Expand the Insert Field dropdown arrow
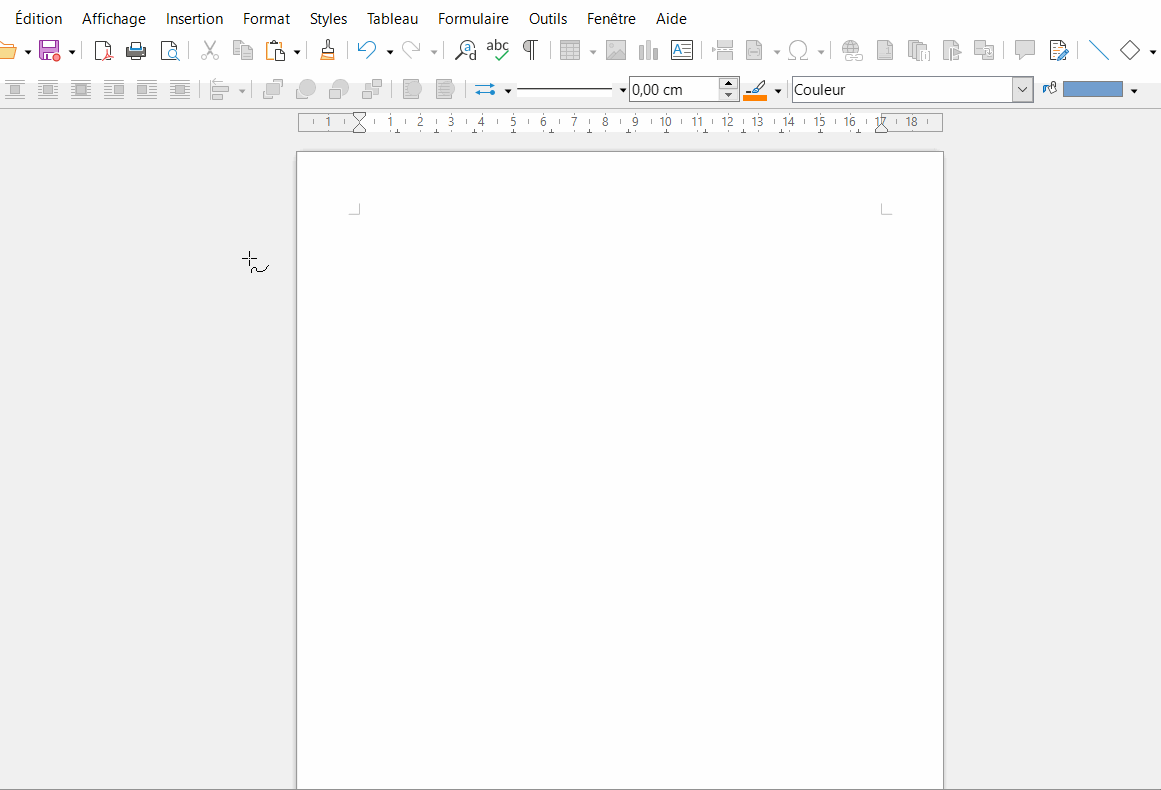This screenshot has width=1161, height=790. 777,52
